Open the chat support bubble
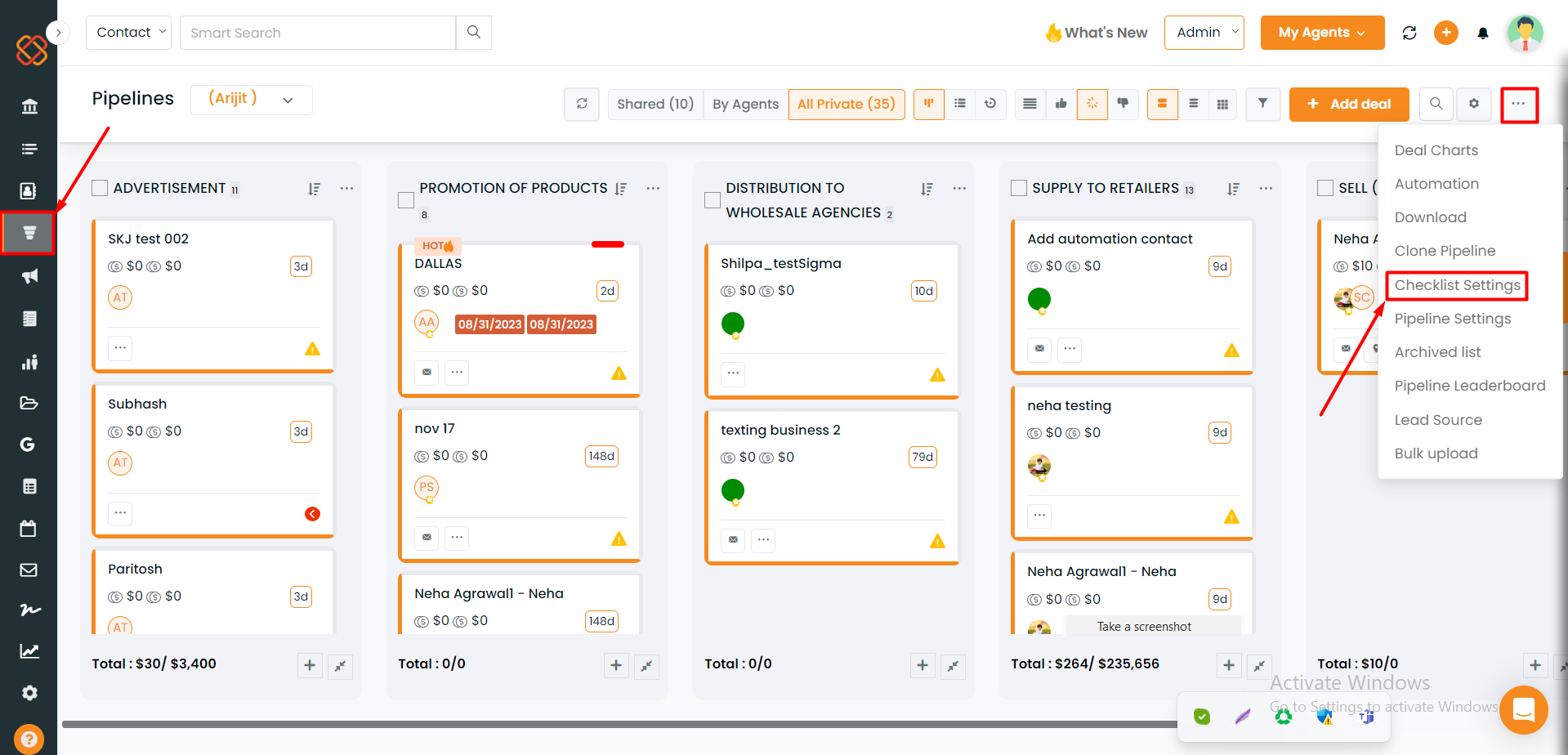The image size is (1568, 755). [1523, 710]
